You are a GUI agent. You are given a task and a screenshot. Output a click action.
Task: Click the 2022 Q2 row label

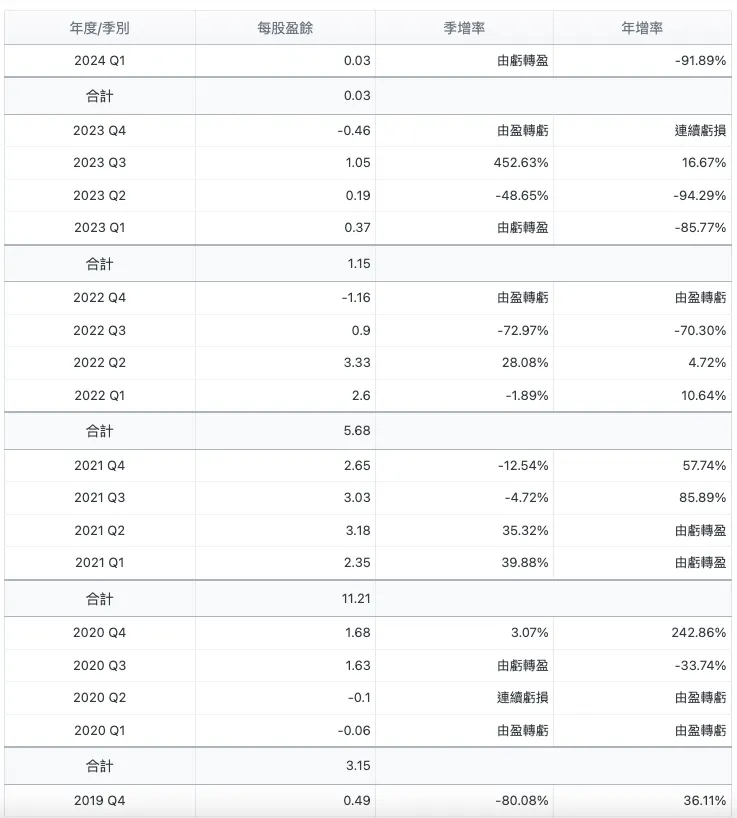pyautogui.click(x=99, y=363)
